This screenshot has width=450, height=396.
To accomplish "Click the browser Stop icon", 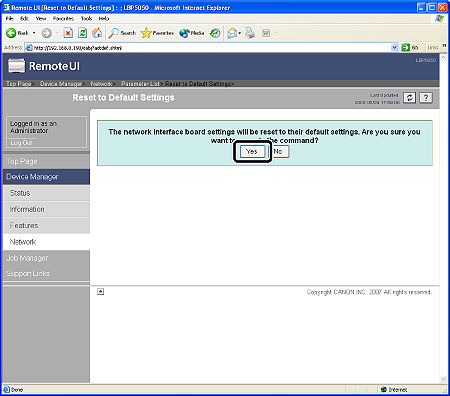I will click(68, 33).
